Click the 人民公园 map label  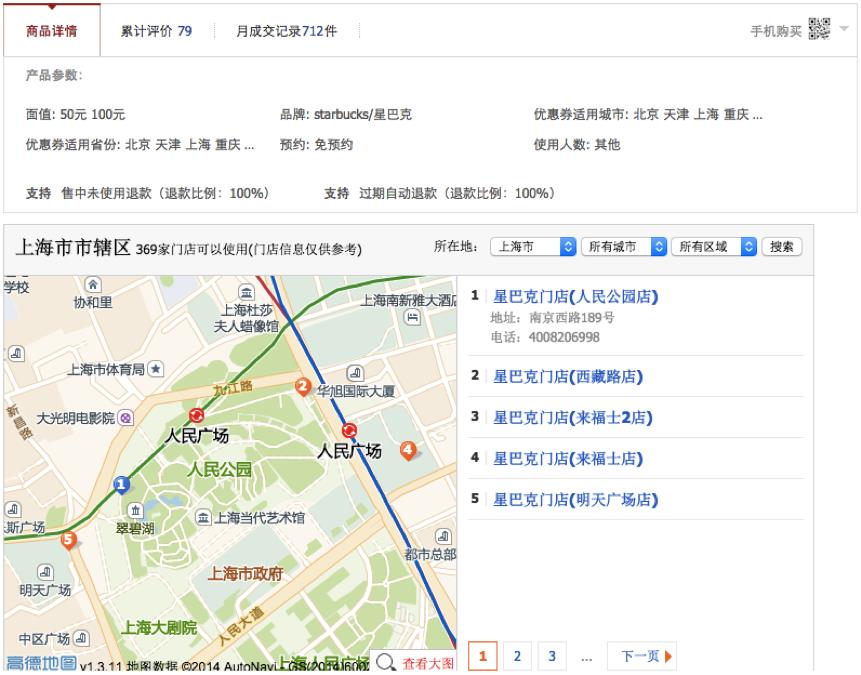pos(219,470)
